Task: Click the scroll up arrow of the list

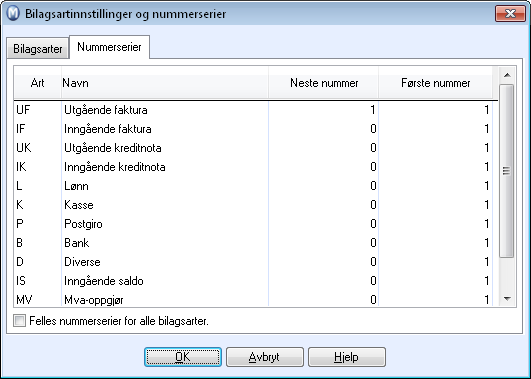Action: tap(507, 75)
